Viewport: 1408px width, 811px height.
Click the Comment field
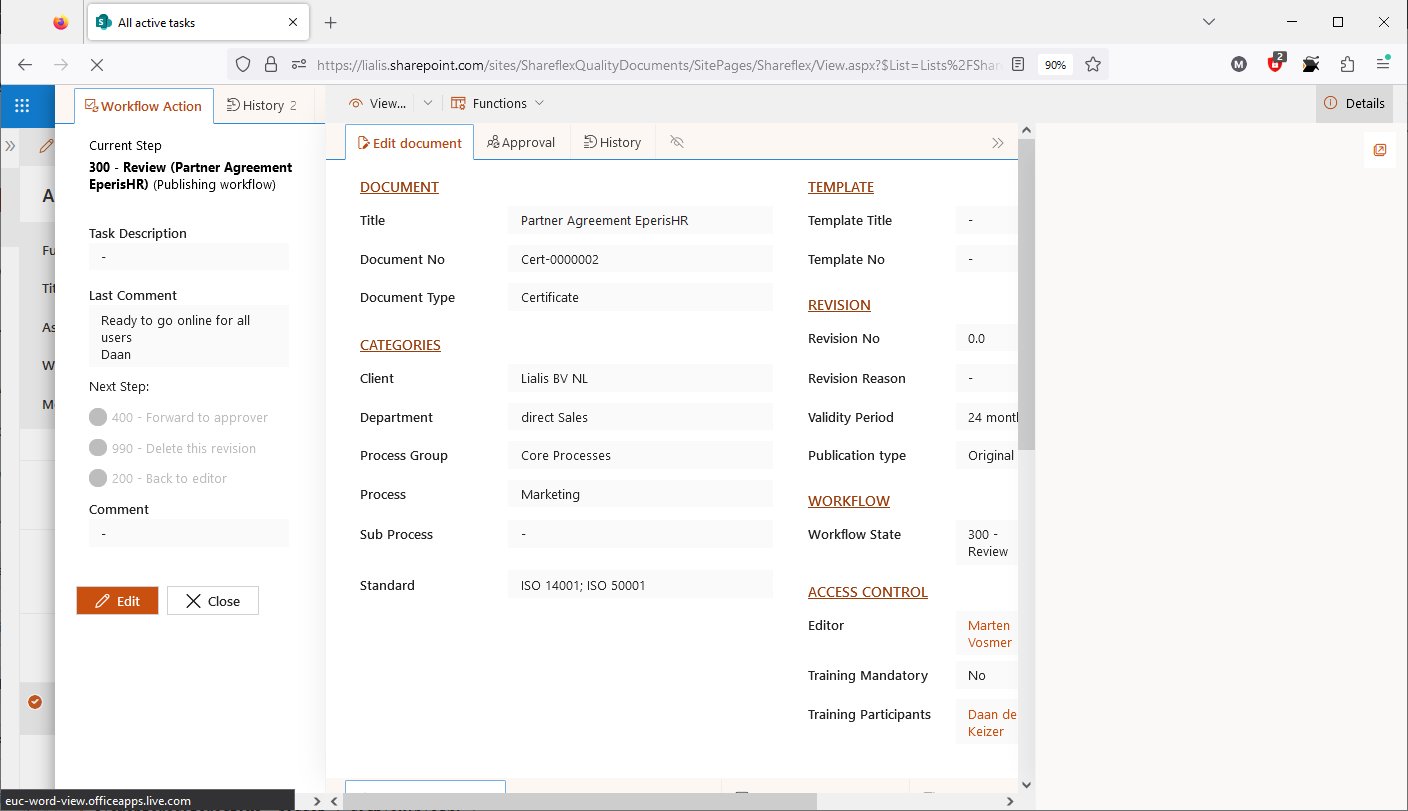189,534
